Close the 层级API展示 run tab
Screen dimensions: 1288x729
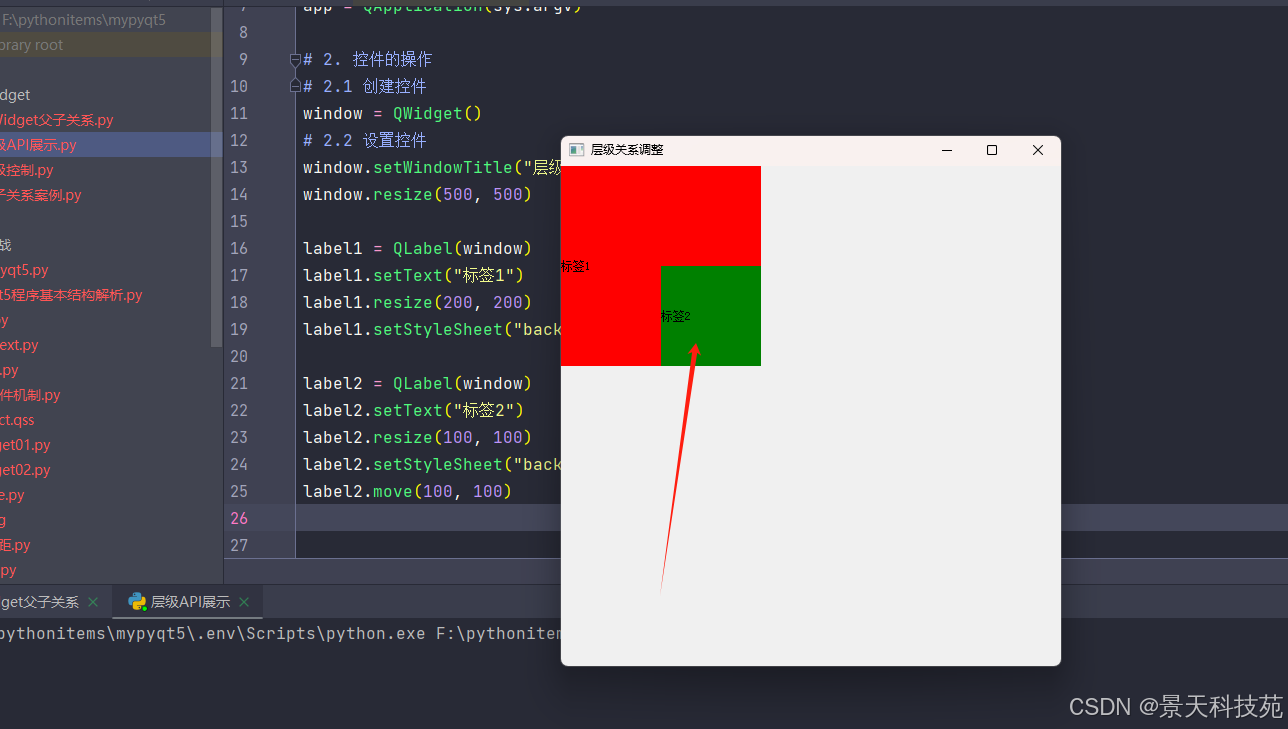[x=244, y=602]
